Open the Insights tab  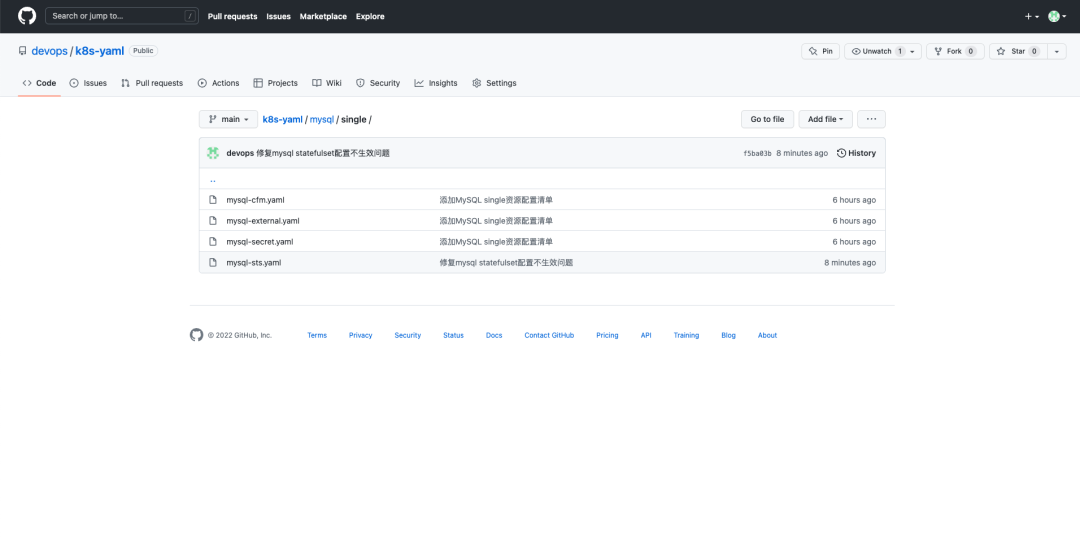436,83
